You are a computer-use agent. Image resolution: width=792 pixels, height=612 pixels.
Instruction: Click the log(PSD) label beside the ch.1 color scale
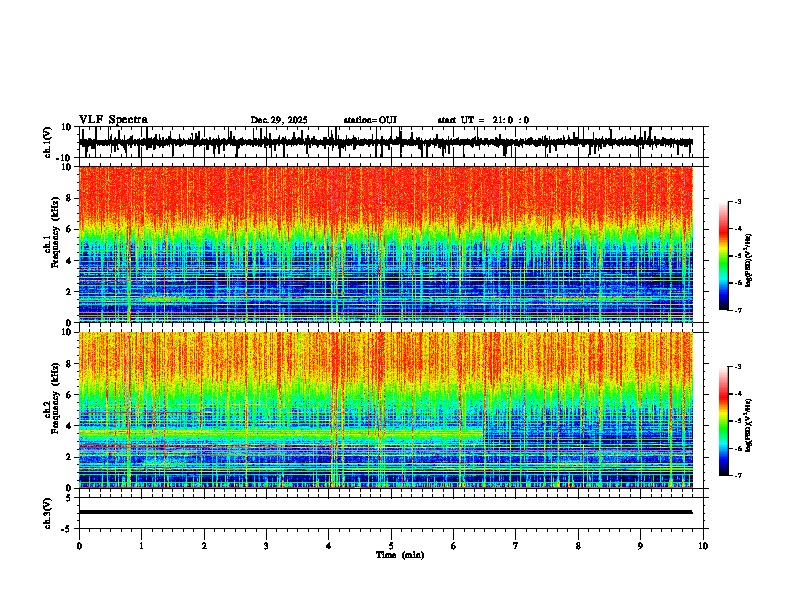(749, 260)
